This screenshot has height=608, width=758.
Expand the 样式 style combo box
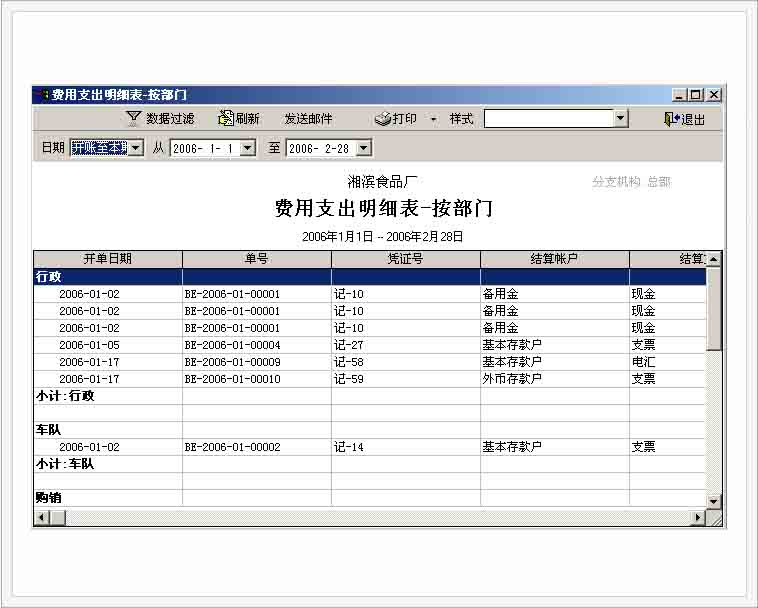point(620,118)
